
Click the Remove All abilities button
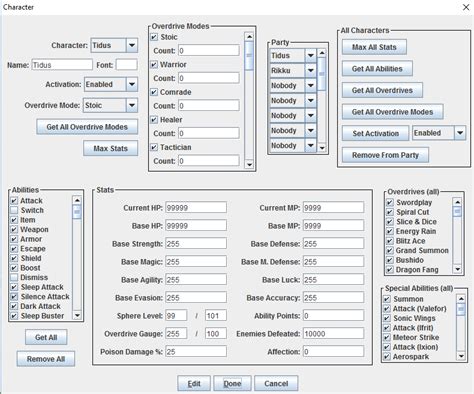tap(46, 359)
